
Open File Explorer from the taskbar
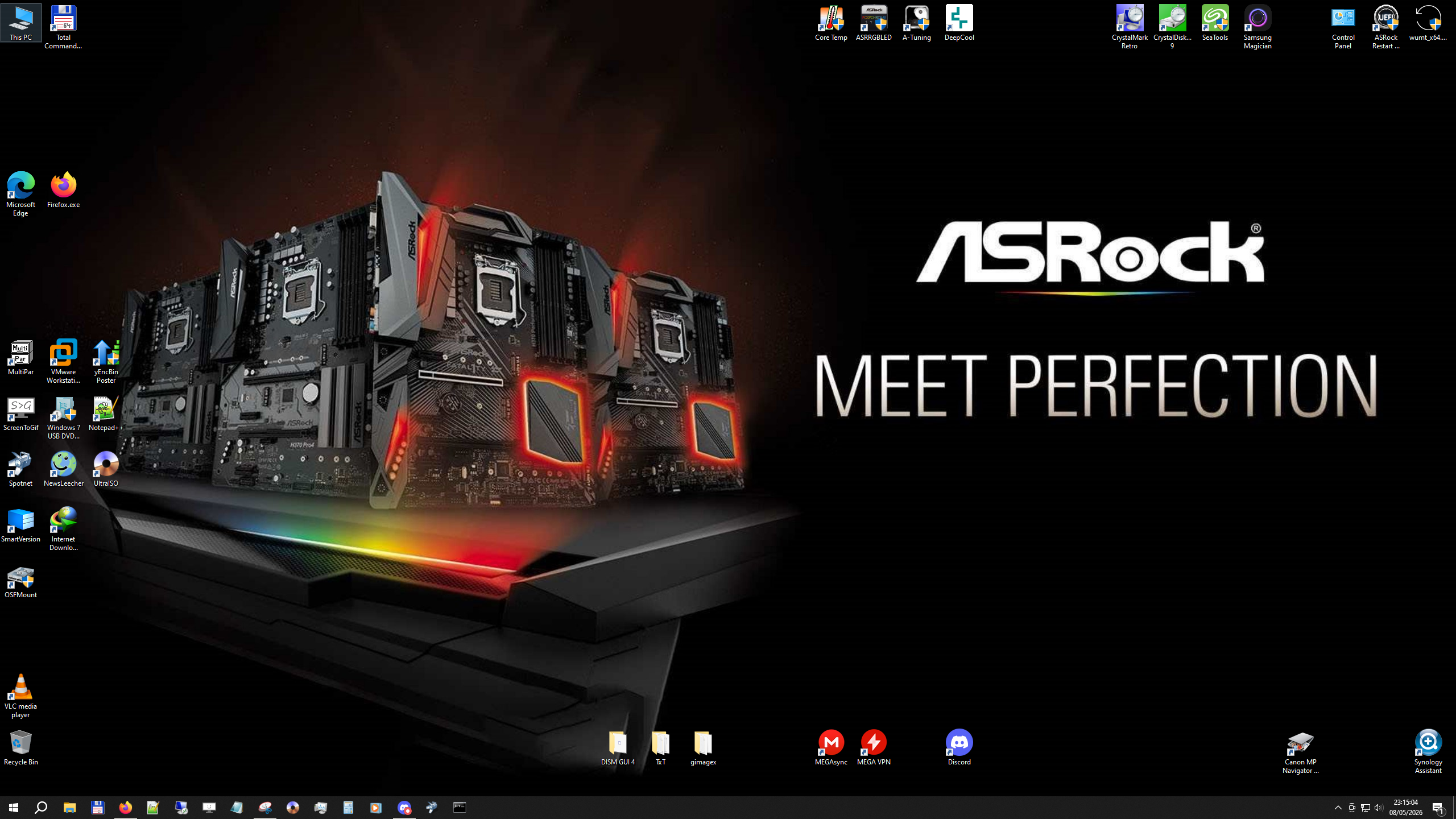click(x=69, y=808)
